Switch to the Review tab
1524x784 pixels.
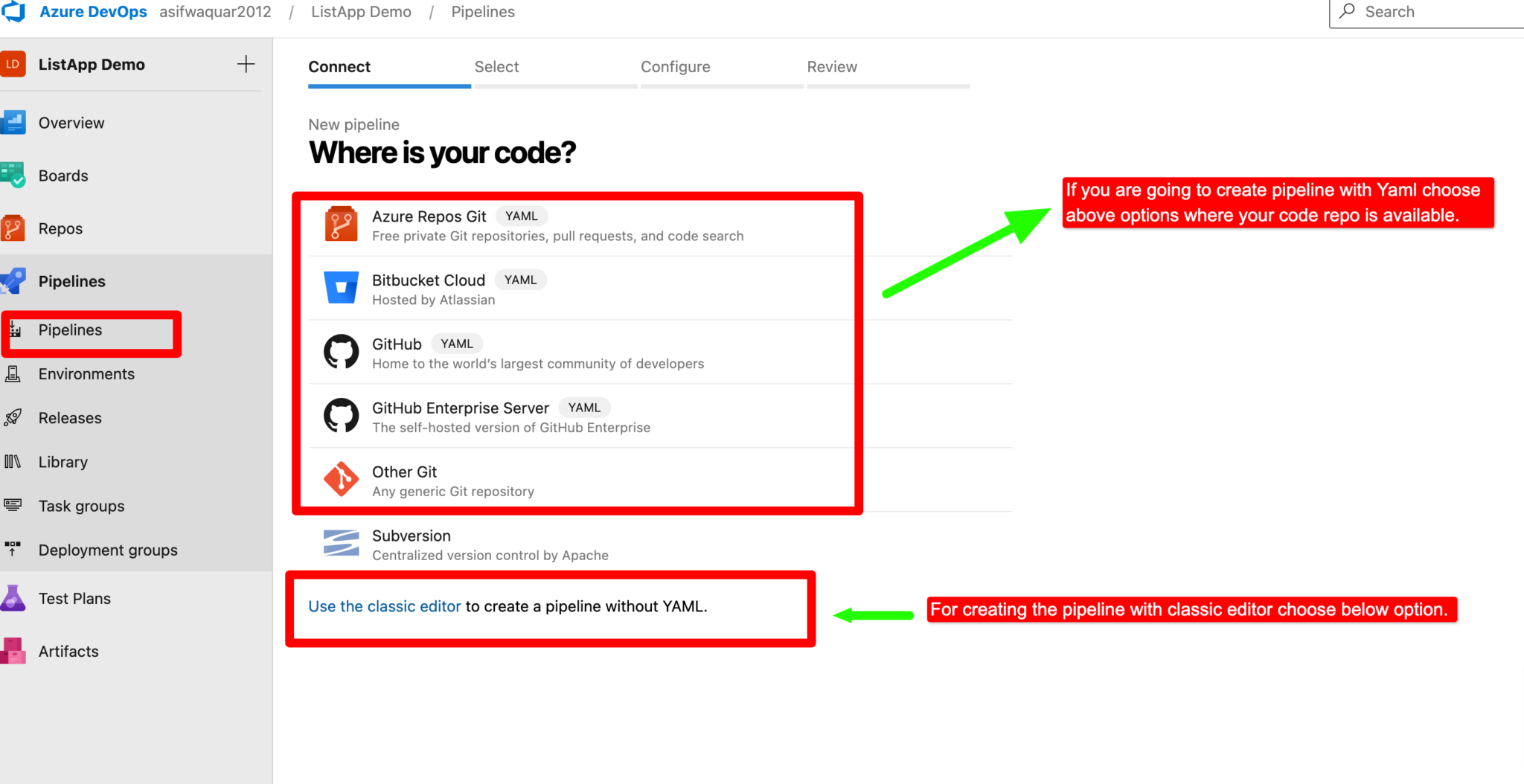[x=832, y=67]
